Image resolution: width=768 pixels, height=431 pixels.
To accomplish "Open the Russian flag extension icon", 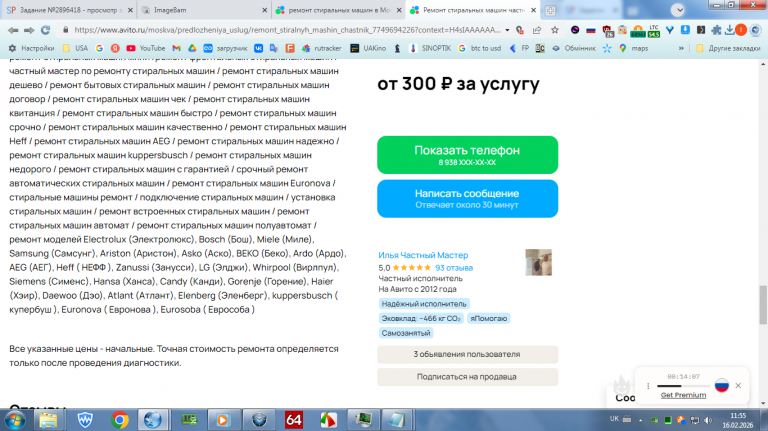I will [x=591, y=30].
